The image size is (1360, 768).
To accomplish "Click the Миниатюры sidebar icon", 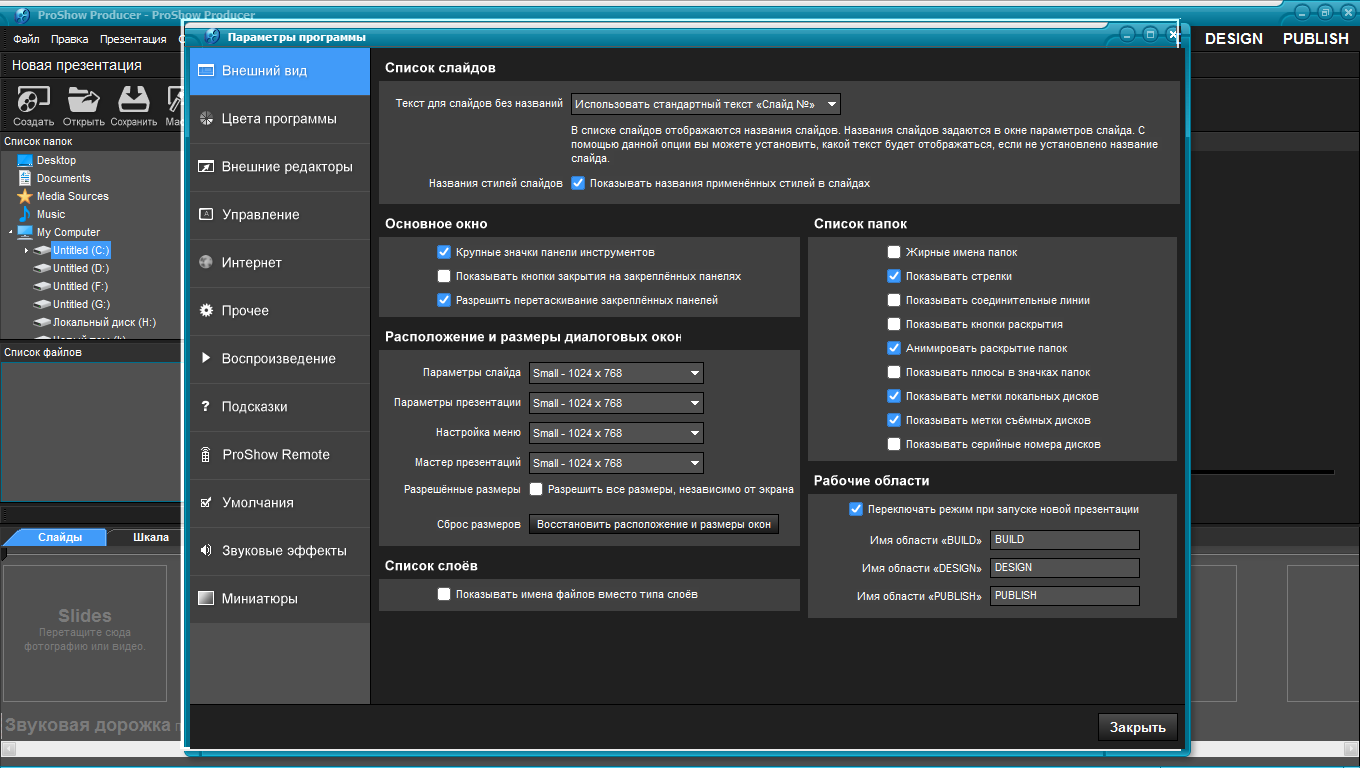I will point(206,599).
